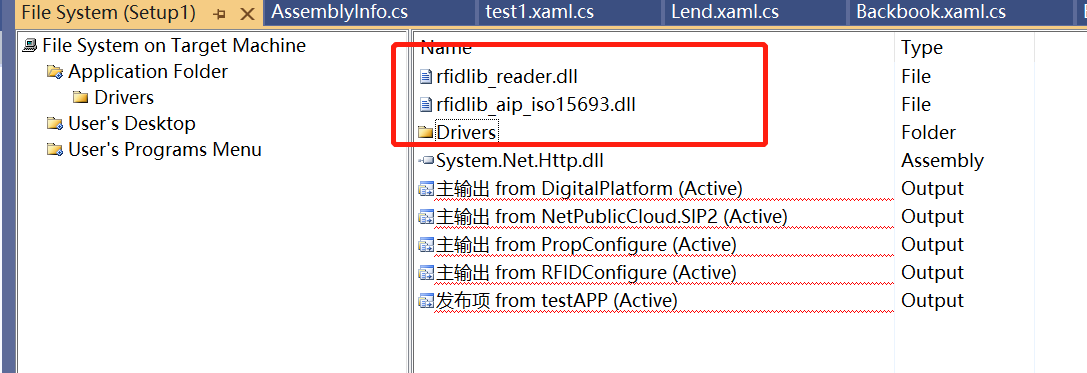This screenshot has height=373, width=1087.
Task: Click output icon for DigitalPlatform row
Action: pos(426,189)
